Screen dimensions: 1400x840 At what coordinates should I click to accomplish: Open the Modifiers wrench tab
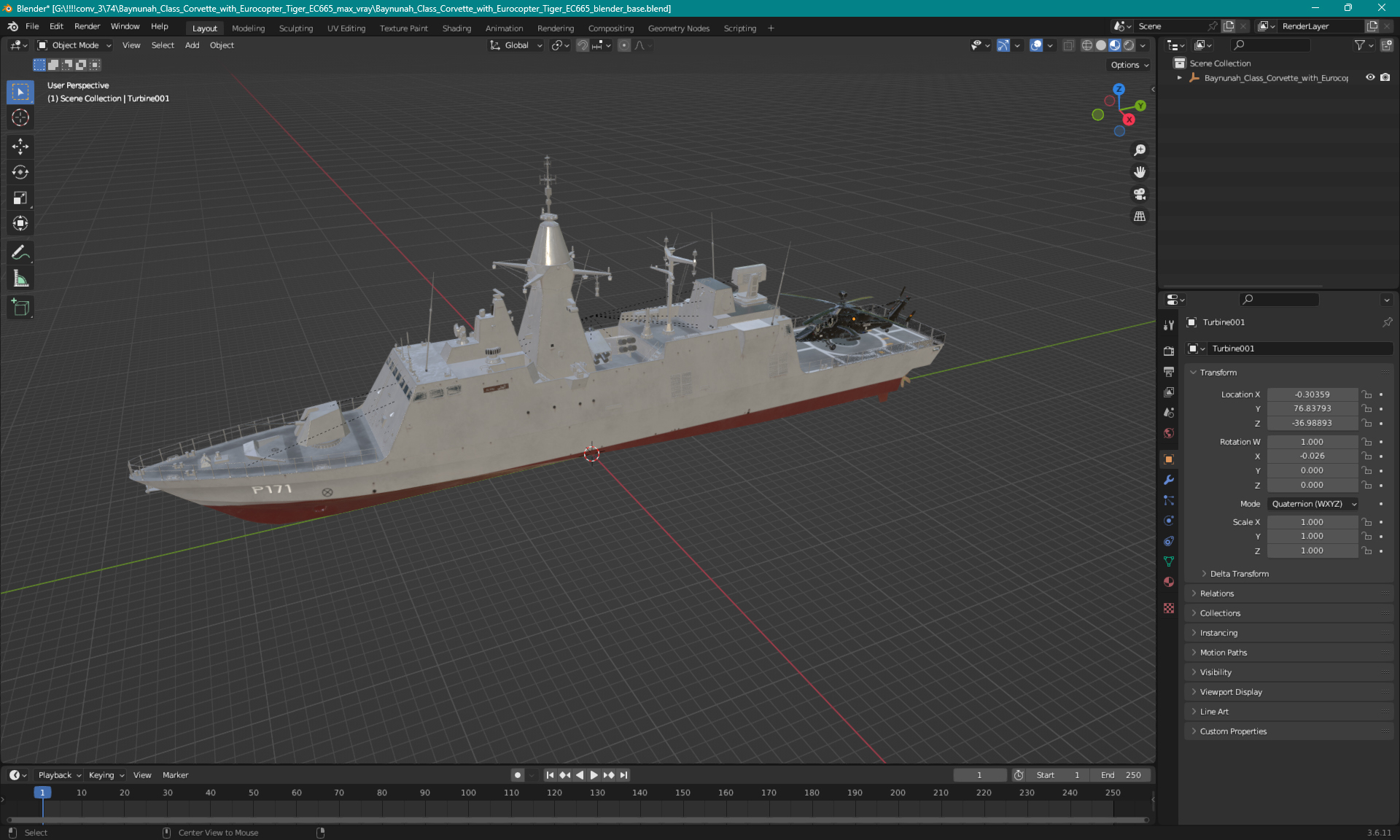[1169, 480]
